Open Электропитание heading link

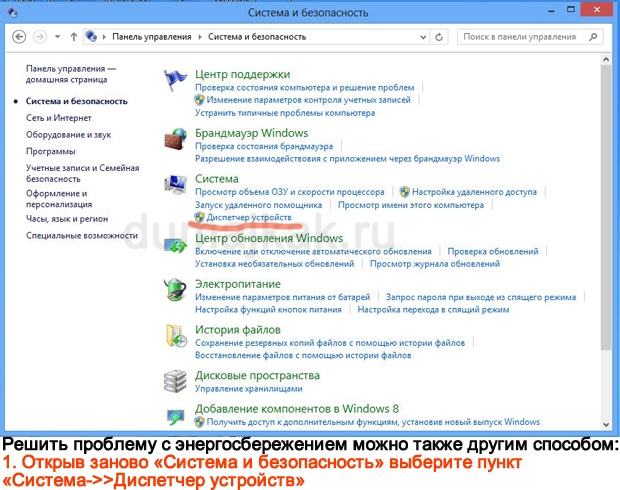coord(238,284)
